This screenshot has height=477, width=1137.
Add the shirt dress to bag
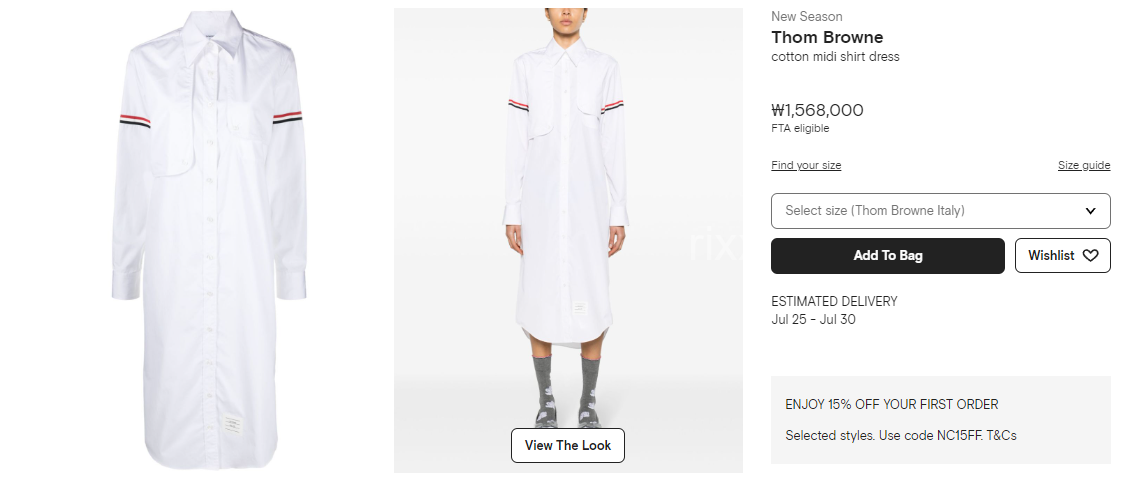pyautogui.click(x=888, y=256)
